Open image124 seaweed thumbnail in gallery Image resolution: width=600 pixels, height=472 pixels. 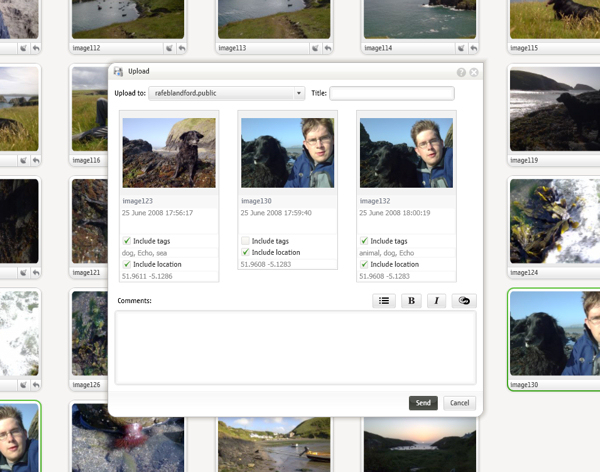click(x=555, y=221)
